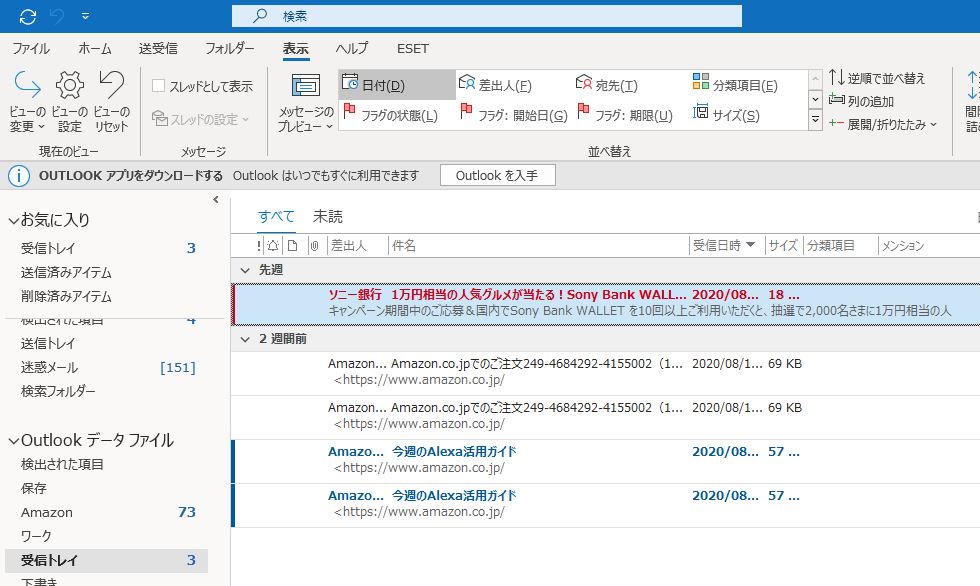Screen dimensions: 980x586
Task: Enable スレッドとして表示 checkbox
Action: click(159, 86)
